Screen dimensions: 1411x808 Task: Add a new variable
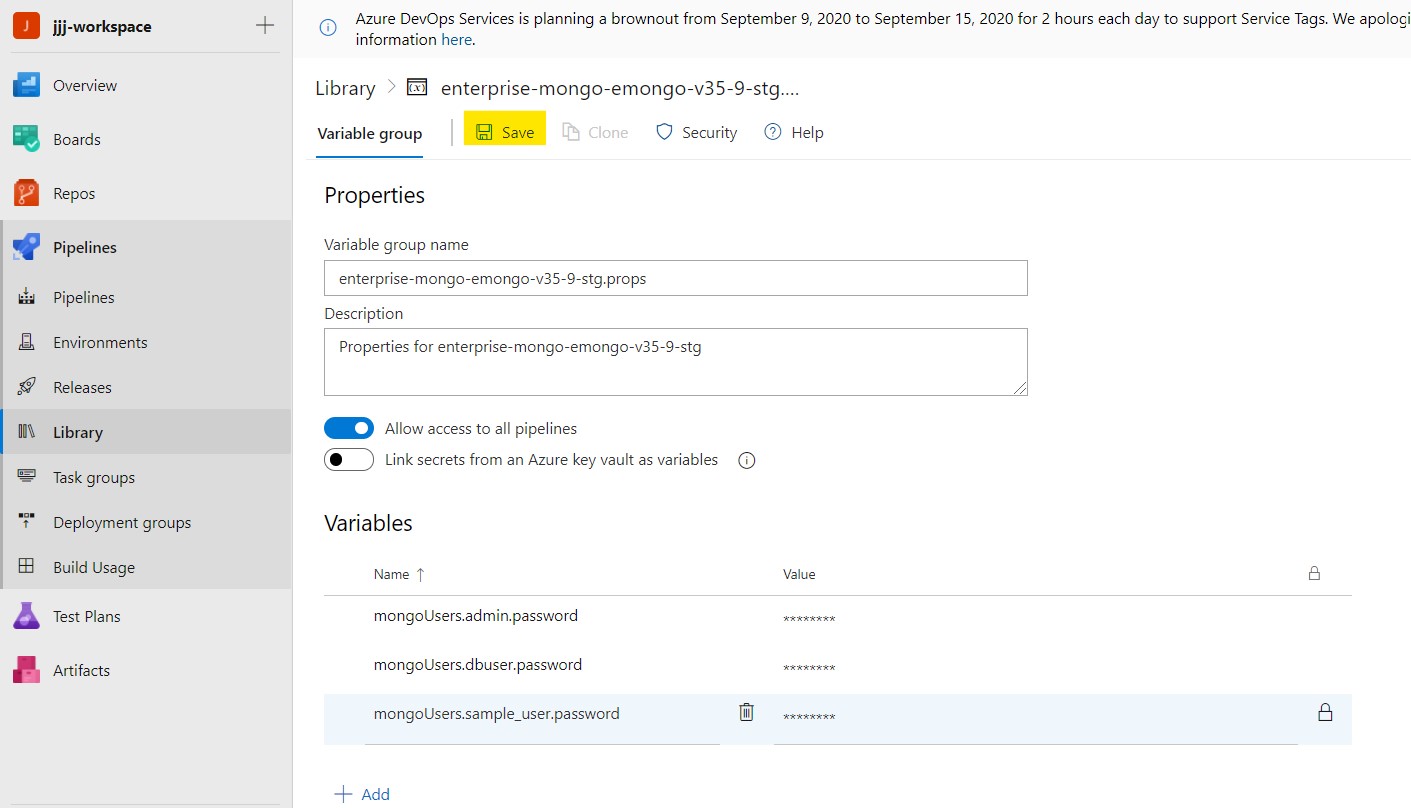362,794
